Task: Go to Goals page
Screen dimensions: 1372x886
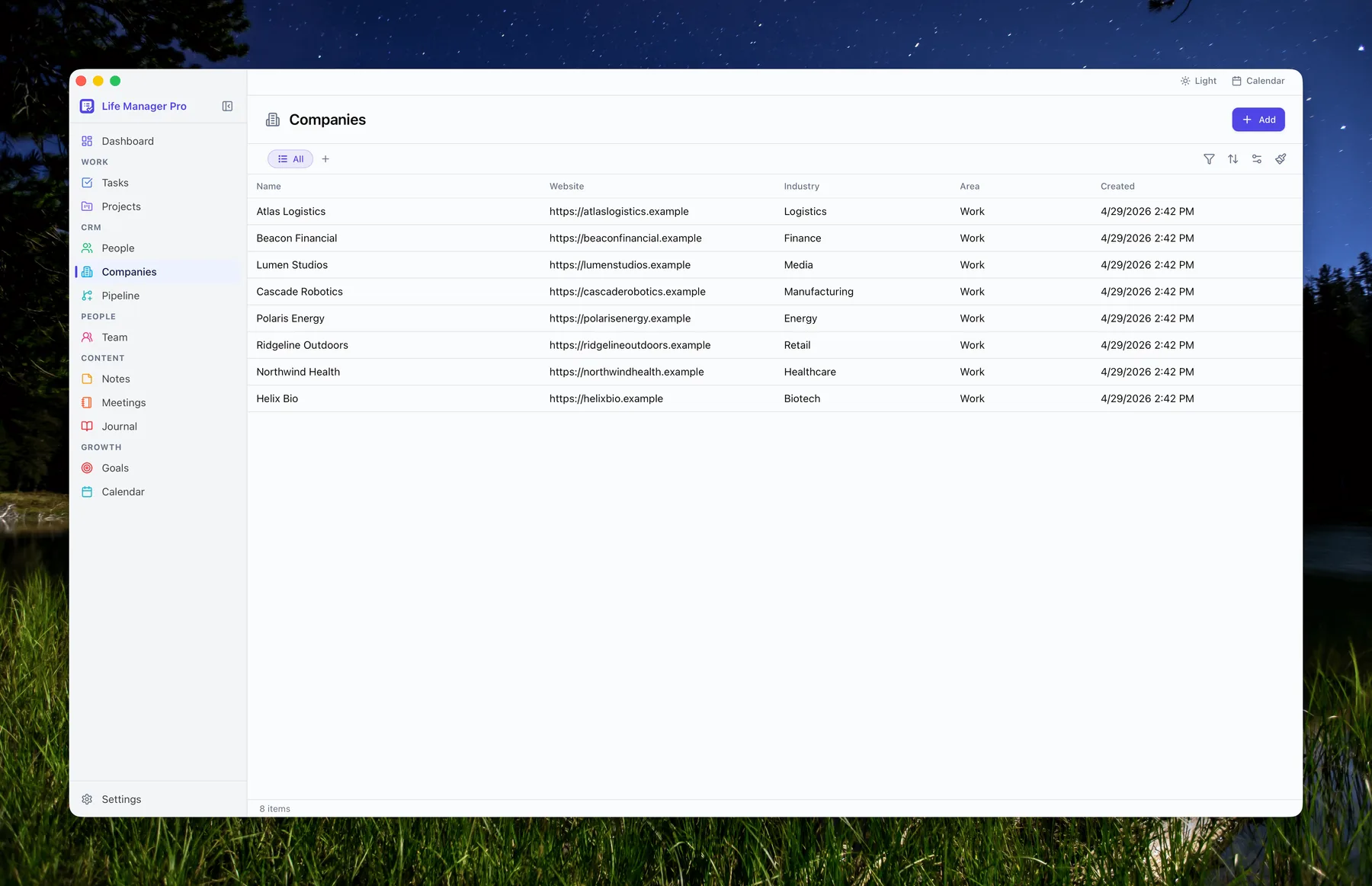Action: click(x=115, y=468)
